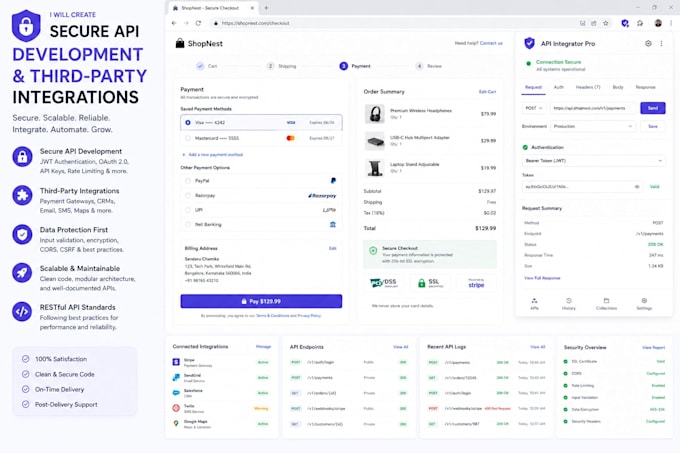This screenshot has width=680, height=453.
Task: Click the Google Maps integration icon
Action: [x=176, y=423]
